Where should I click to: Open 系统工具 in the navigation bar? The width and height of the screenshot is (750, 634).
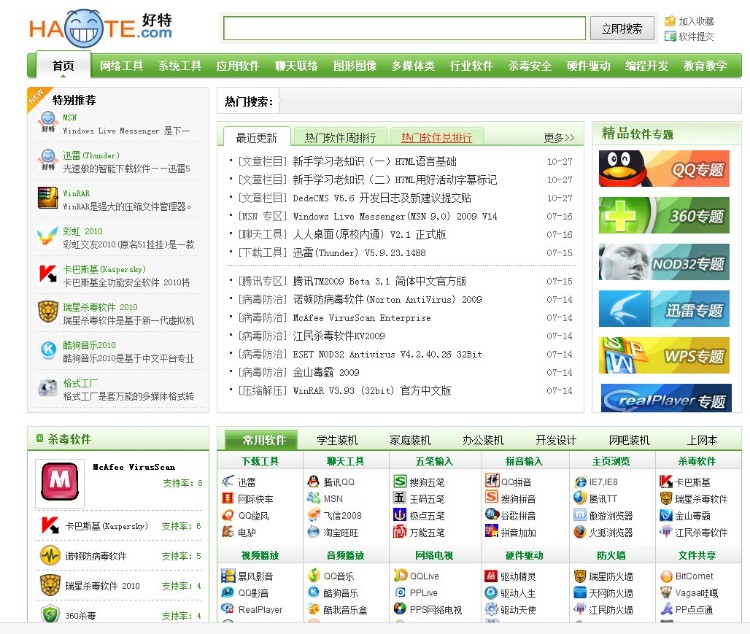[x=180, y=66]
